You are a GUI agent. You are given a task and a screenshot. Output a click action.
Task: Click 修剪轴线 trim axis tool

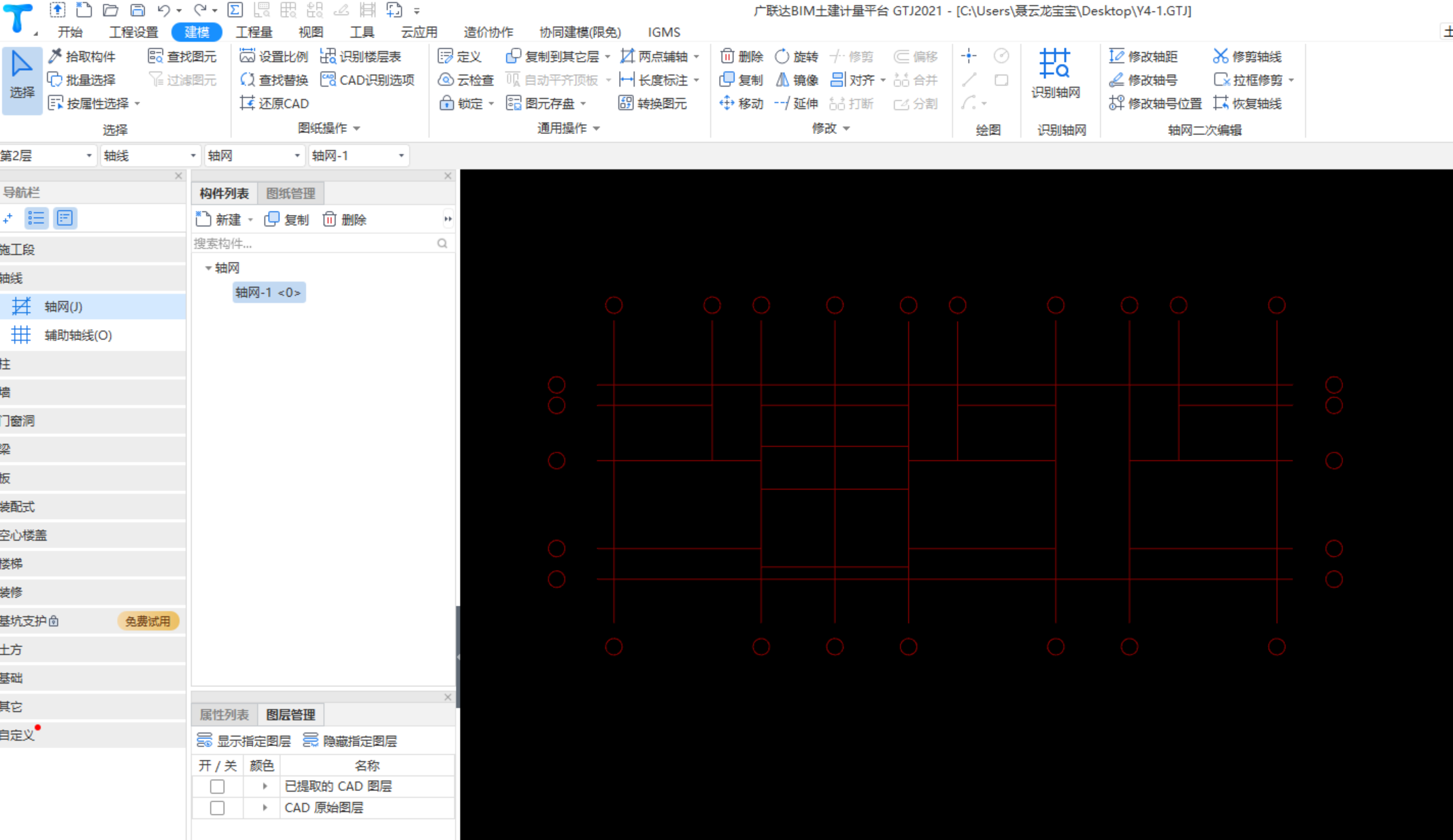coord(1248,56)
